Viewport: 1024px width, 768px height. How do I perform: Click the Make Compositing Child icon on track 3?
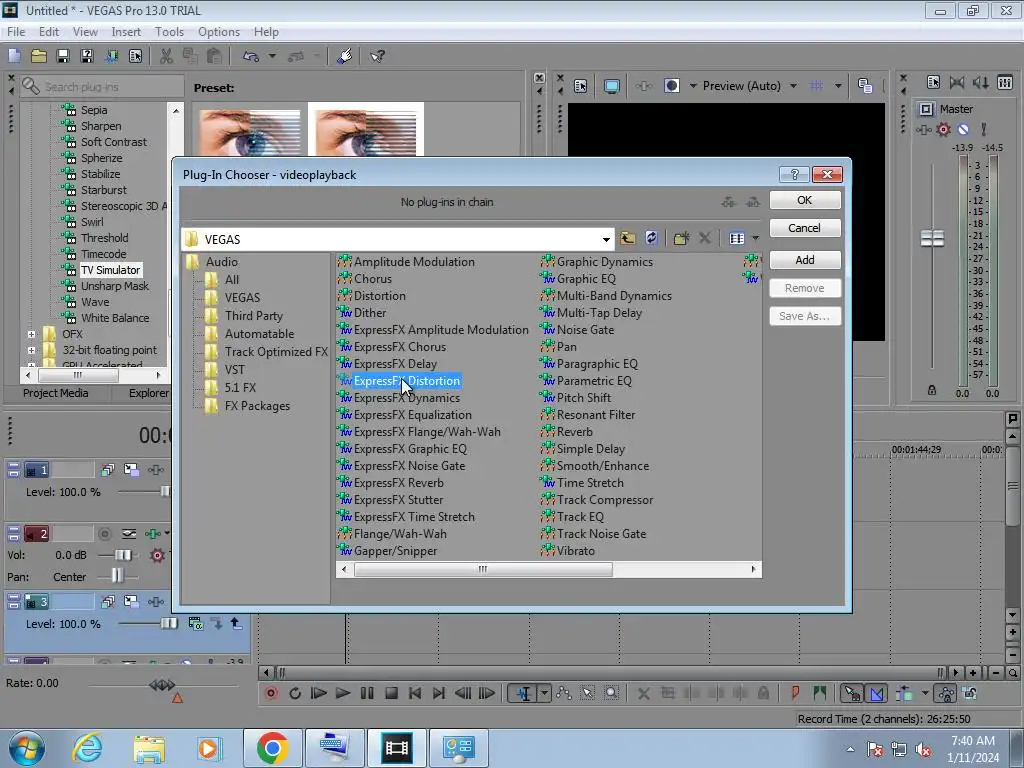[216, 624]
